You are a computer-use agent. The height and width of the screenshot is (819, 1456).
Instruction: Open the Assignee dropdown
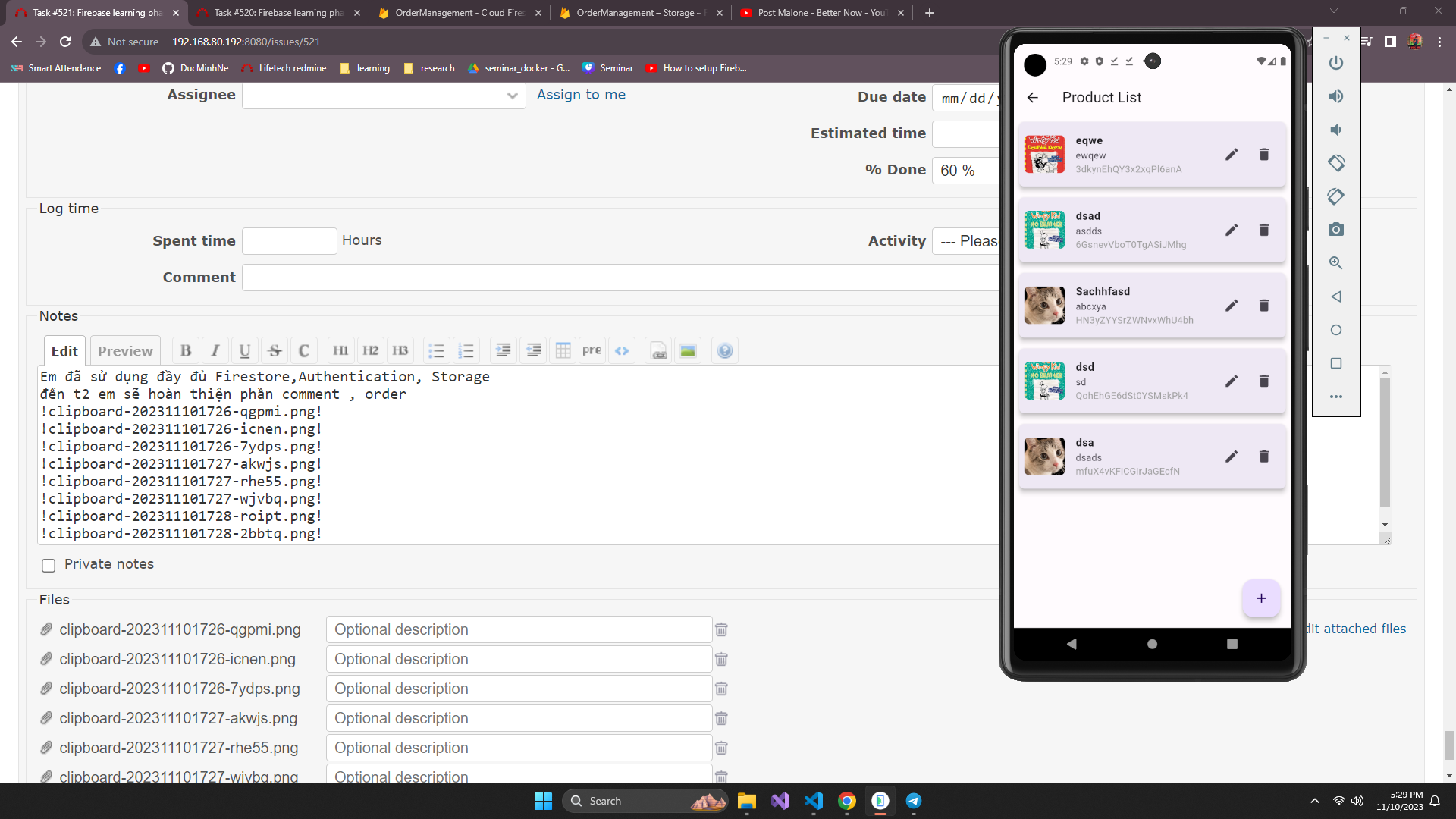point(384,96)
